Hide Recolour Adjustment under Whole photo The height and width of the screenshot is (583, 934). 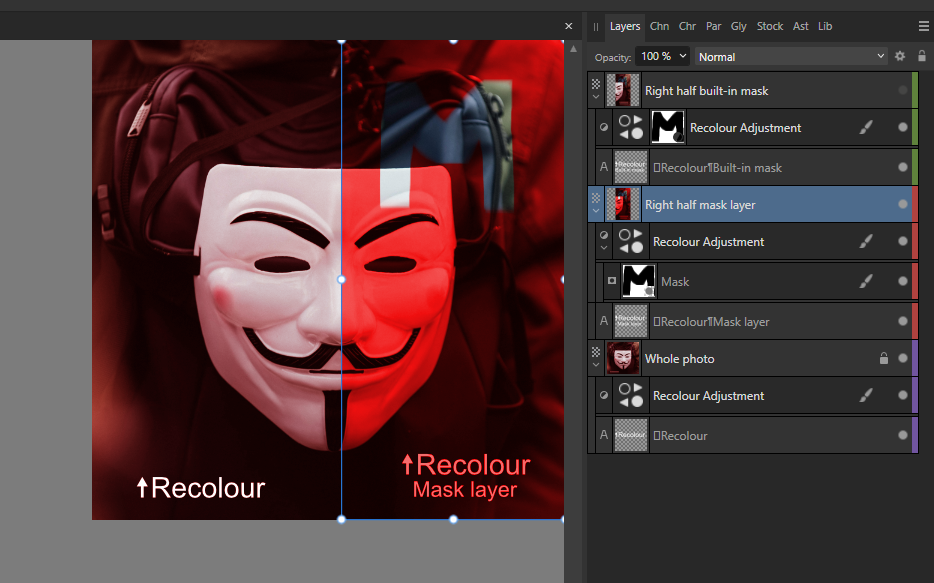click(x=902, y=395)
